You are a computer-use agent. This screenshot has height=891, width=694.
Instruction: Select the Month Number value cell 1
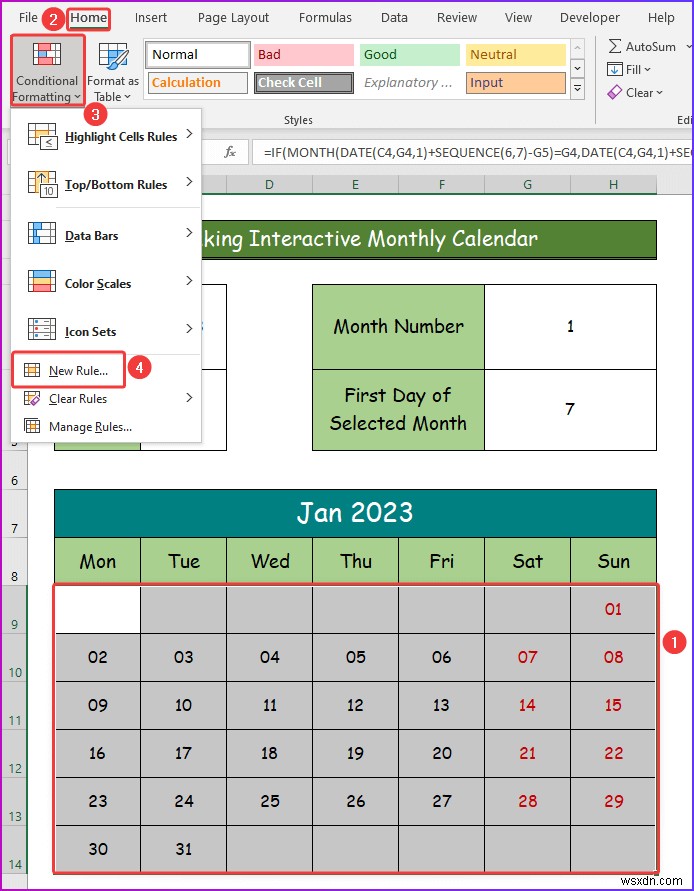click(x=570, y=327)
